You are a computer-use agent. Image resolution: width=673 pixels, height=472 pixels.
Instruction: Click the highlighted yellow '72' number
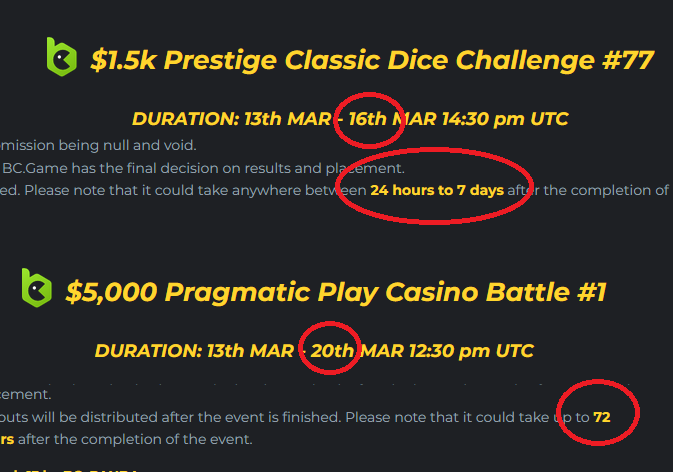[x=602, y=415]
